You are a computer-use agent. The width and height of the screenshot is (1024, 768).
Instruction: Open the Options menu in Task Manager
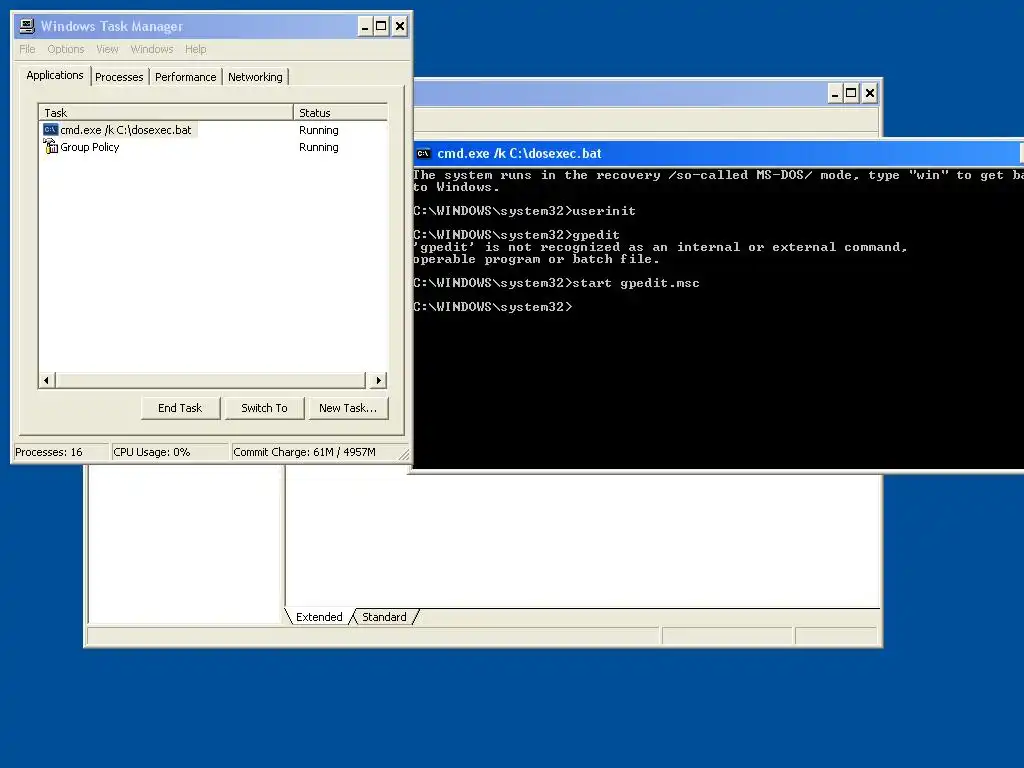66,50
